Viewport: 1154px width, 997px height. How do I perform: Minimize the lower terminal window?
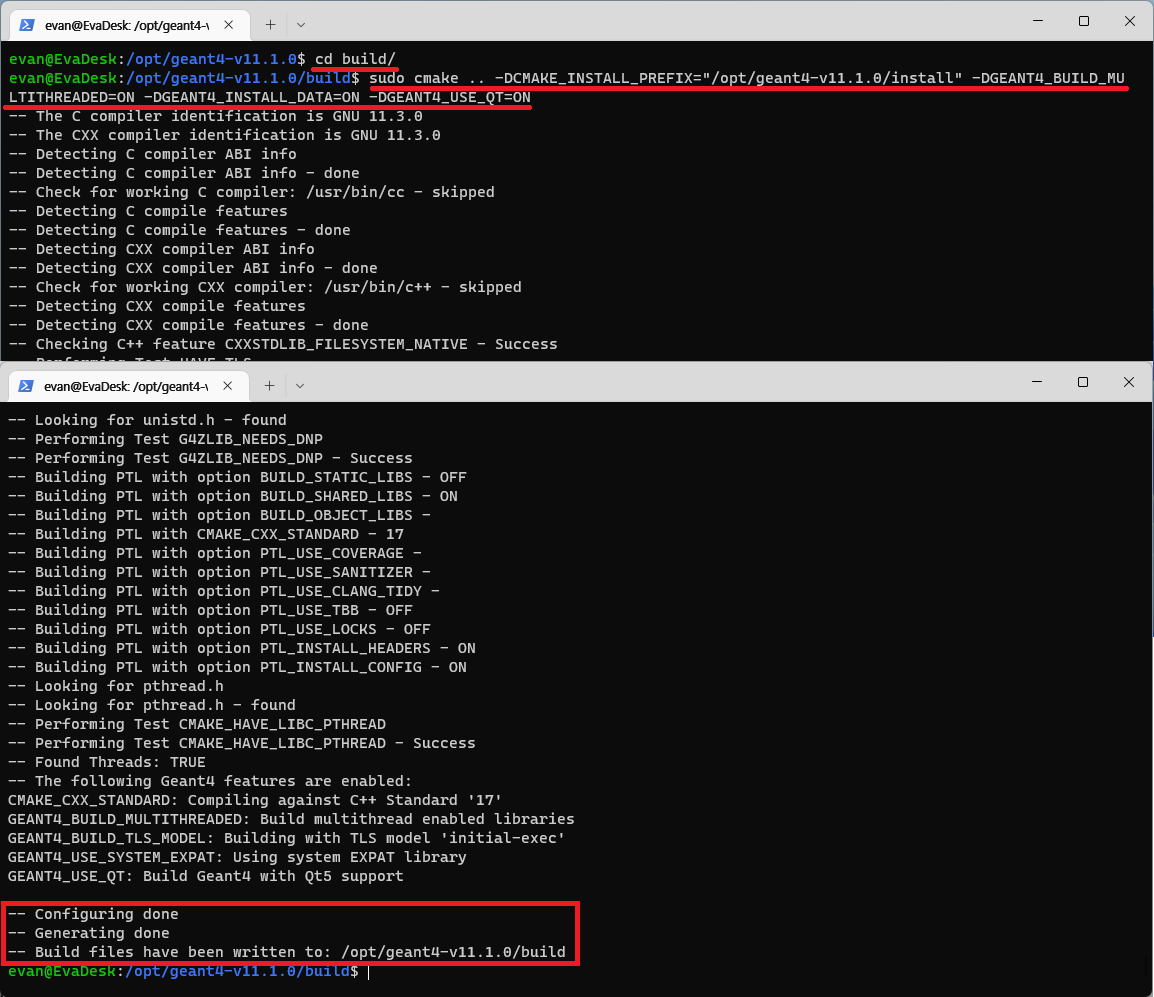tap(1037, 383)
